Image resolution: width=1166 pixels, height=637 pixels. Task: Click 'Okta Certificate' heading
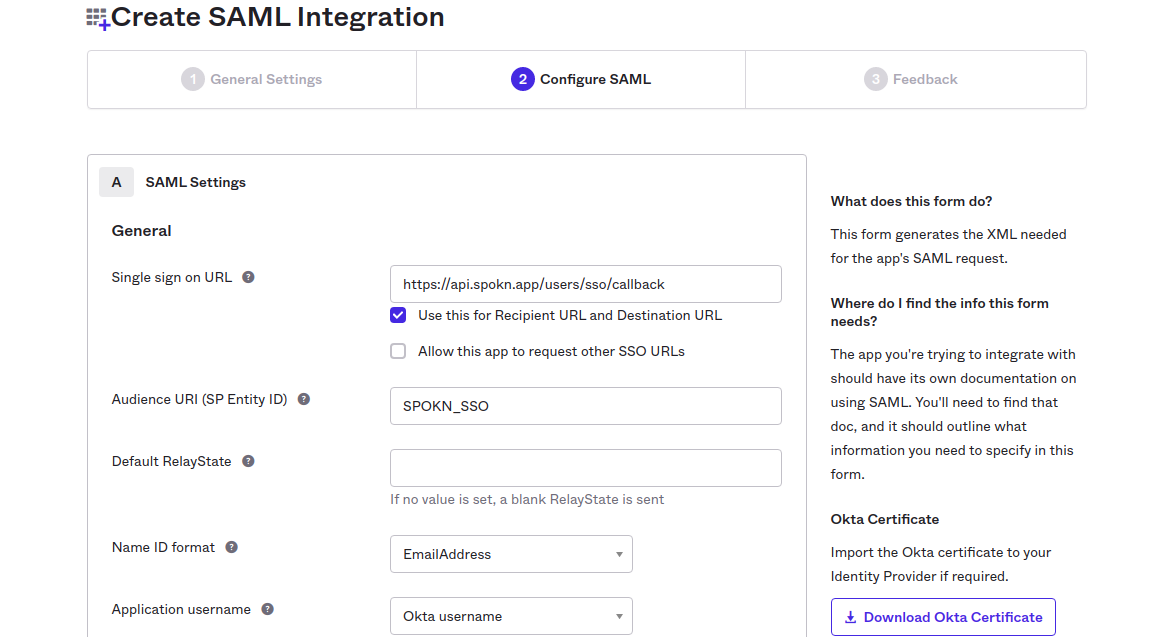884,520
